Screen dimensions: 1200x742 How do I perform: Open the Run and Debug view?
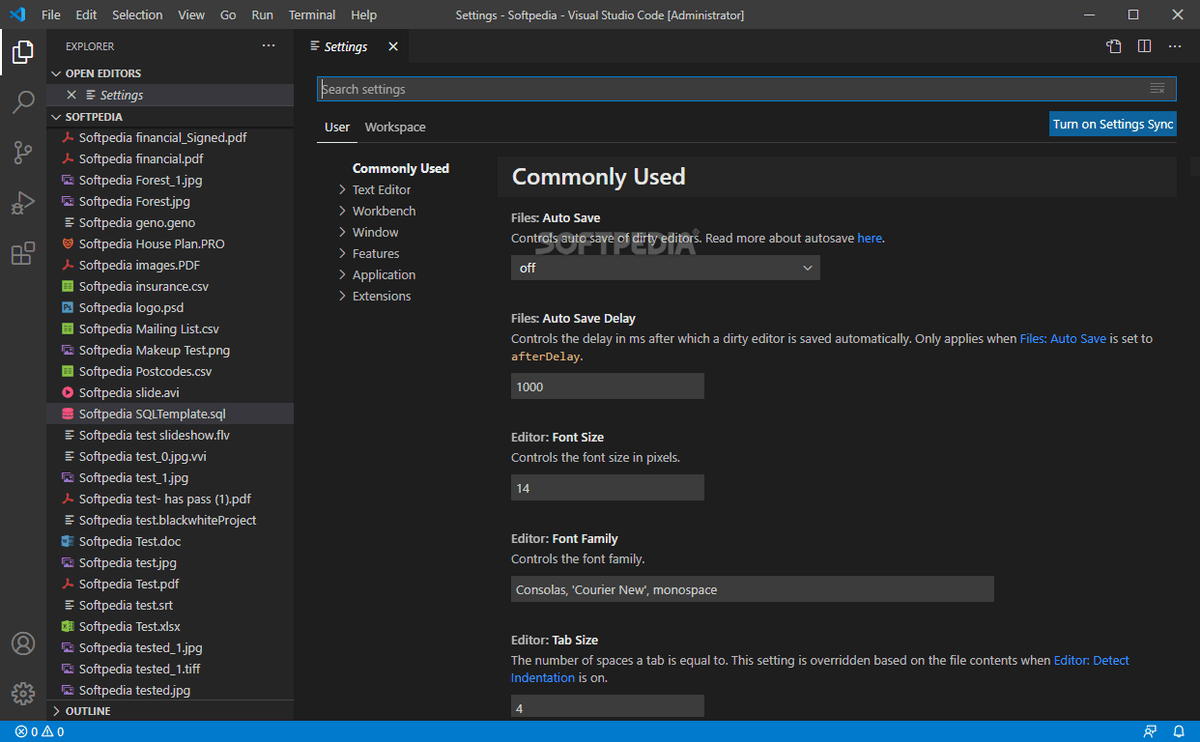(23, 203)
